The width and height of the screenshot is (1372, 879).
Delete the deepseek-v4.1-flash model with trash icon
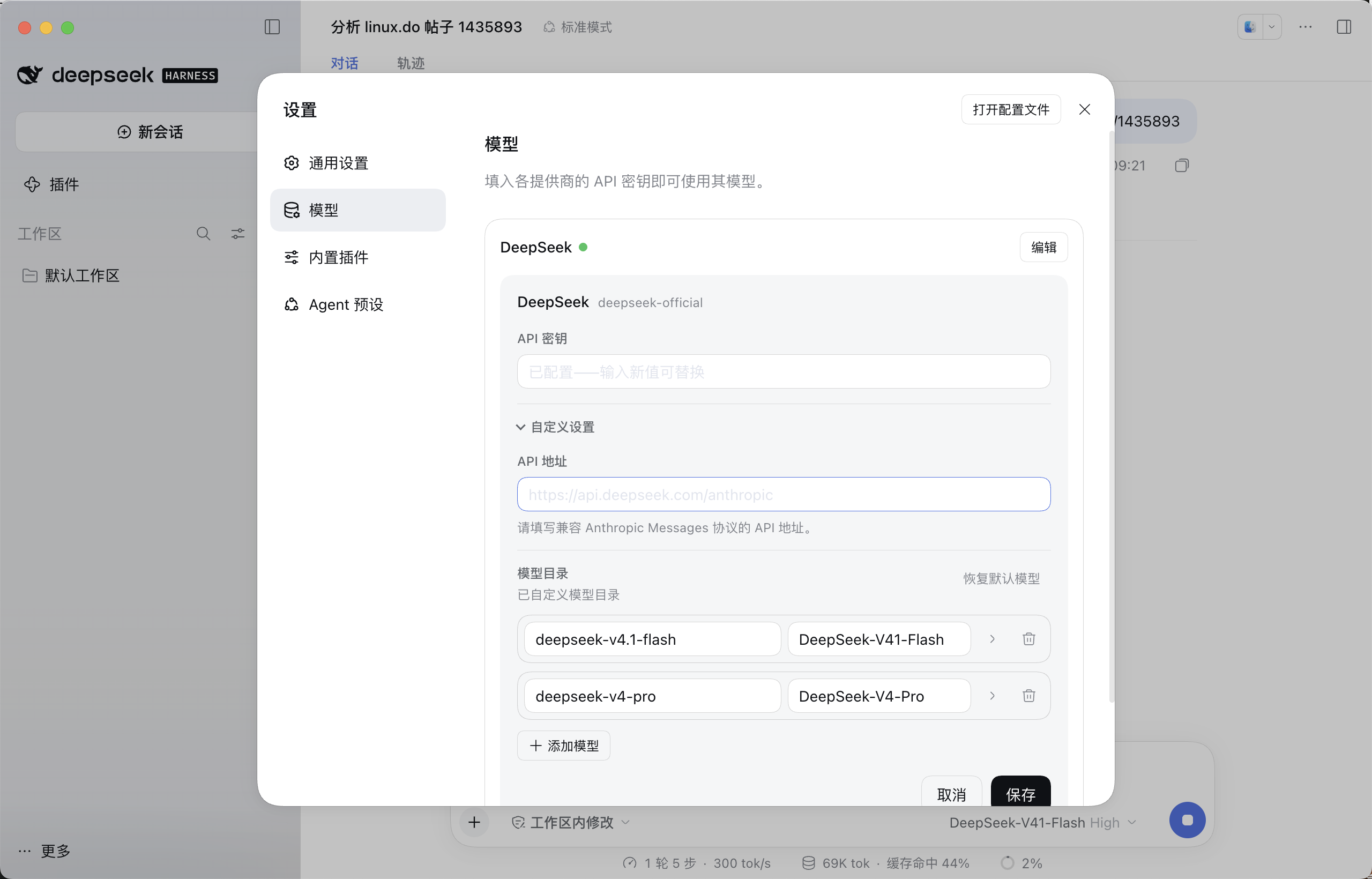coord(1028,639)
